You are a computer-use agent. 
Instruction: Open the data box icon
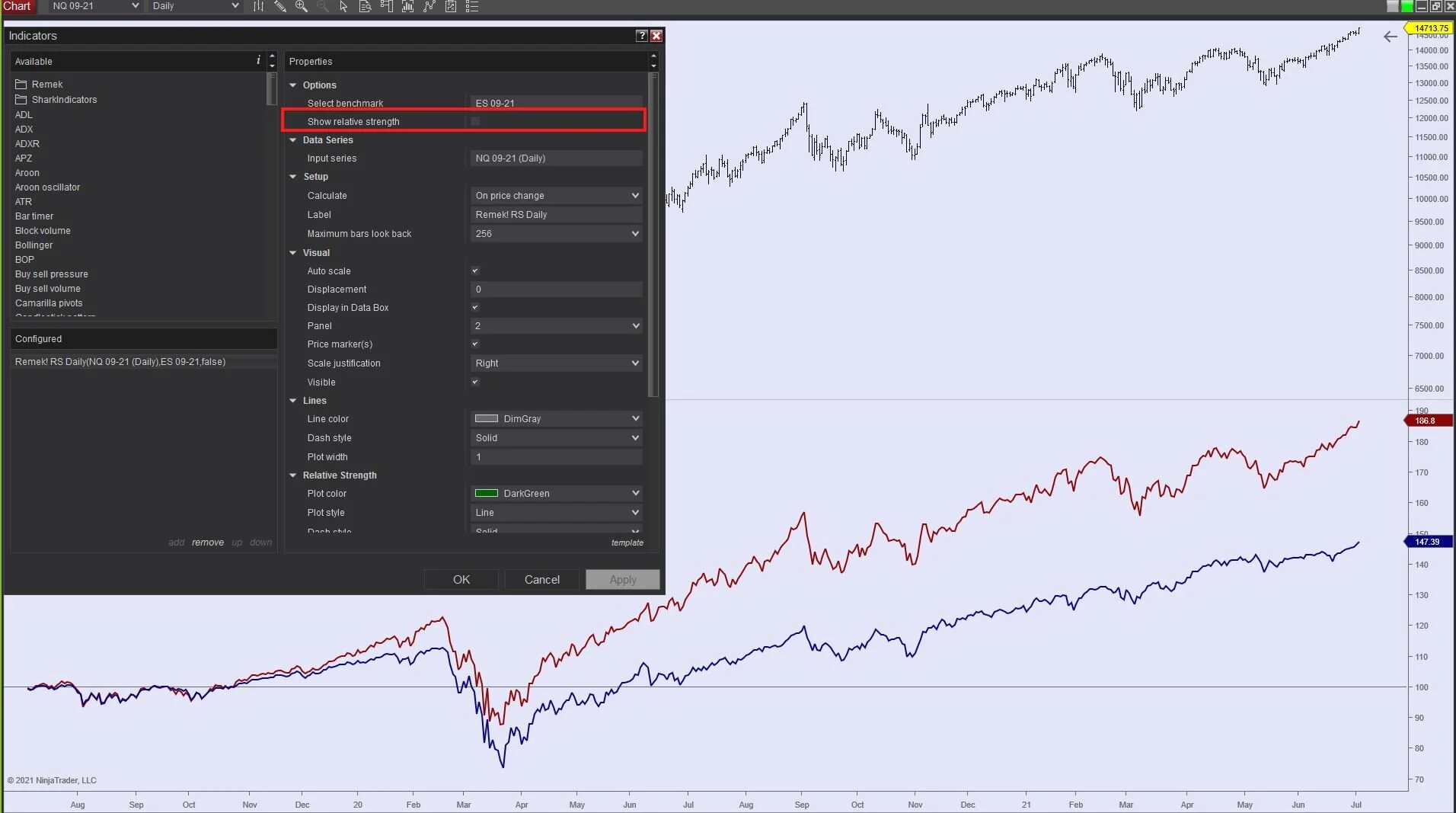[366, 6]
